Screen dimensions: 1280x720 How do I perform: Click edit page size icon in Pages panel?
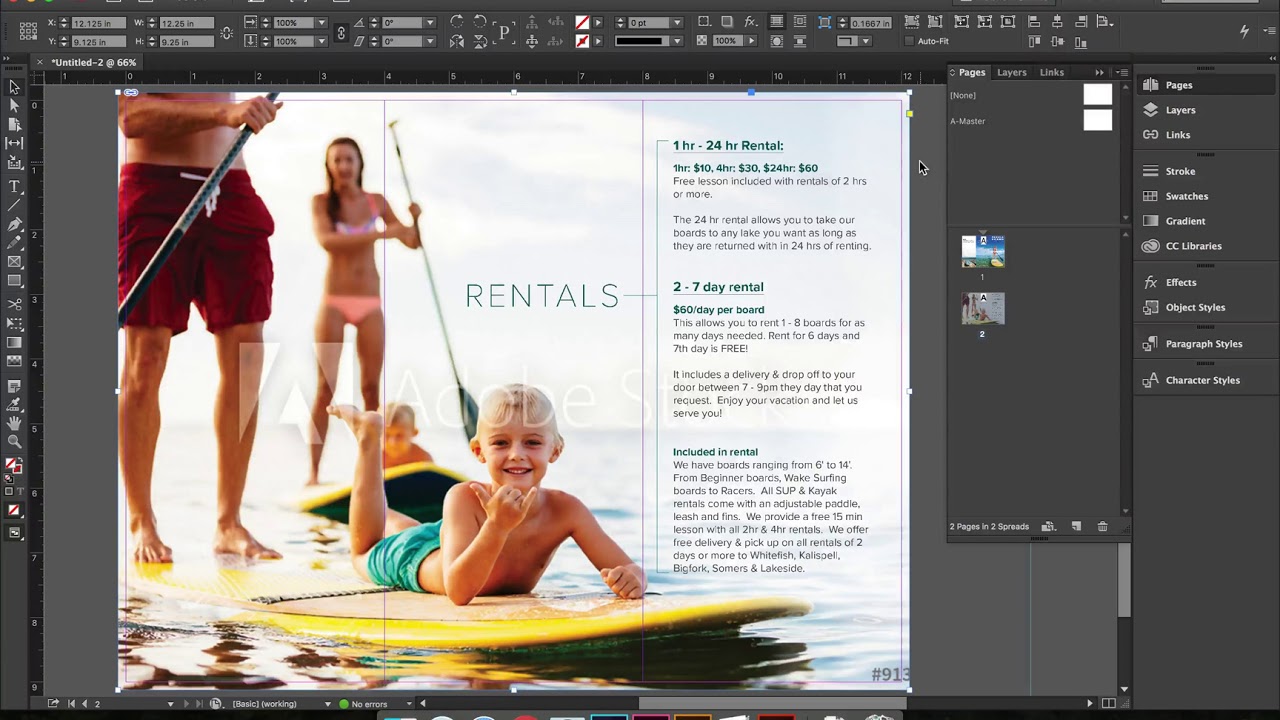coord(1048,526)
